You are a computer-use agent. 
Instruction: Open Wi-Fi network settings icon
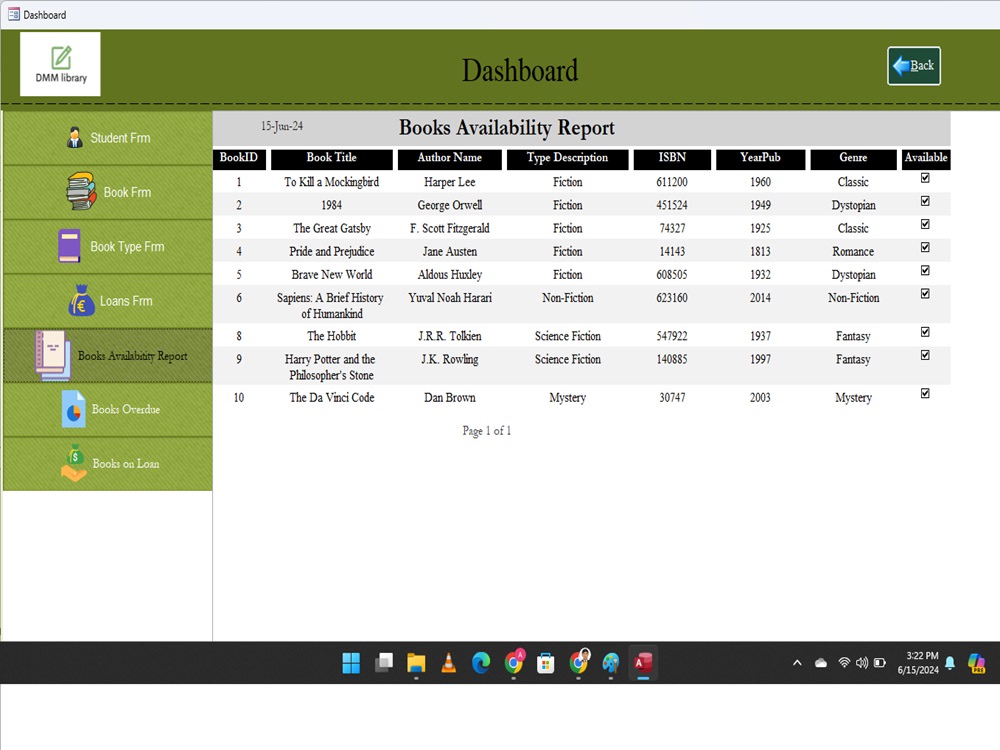(844, 663)
